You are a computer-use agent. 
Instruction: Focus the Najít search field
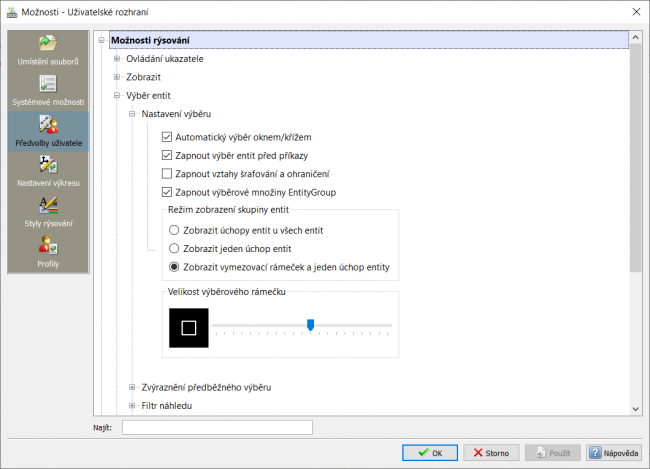click(217, 428)
